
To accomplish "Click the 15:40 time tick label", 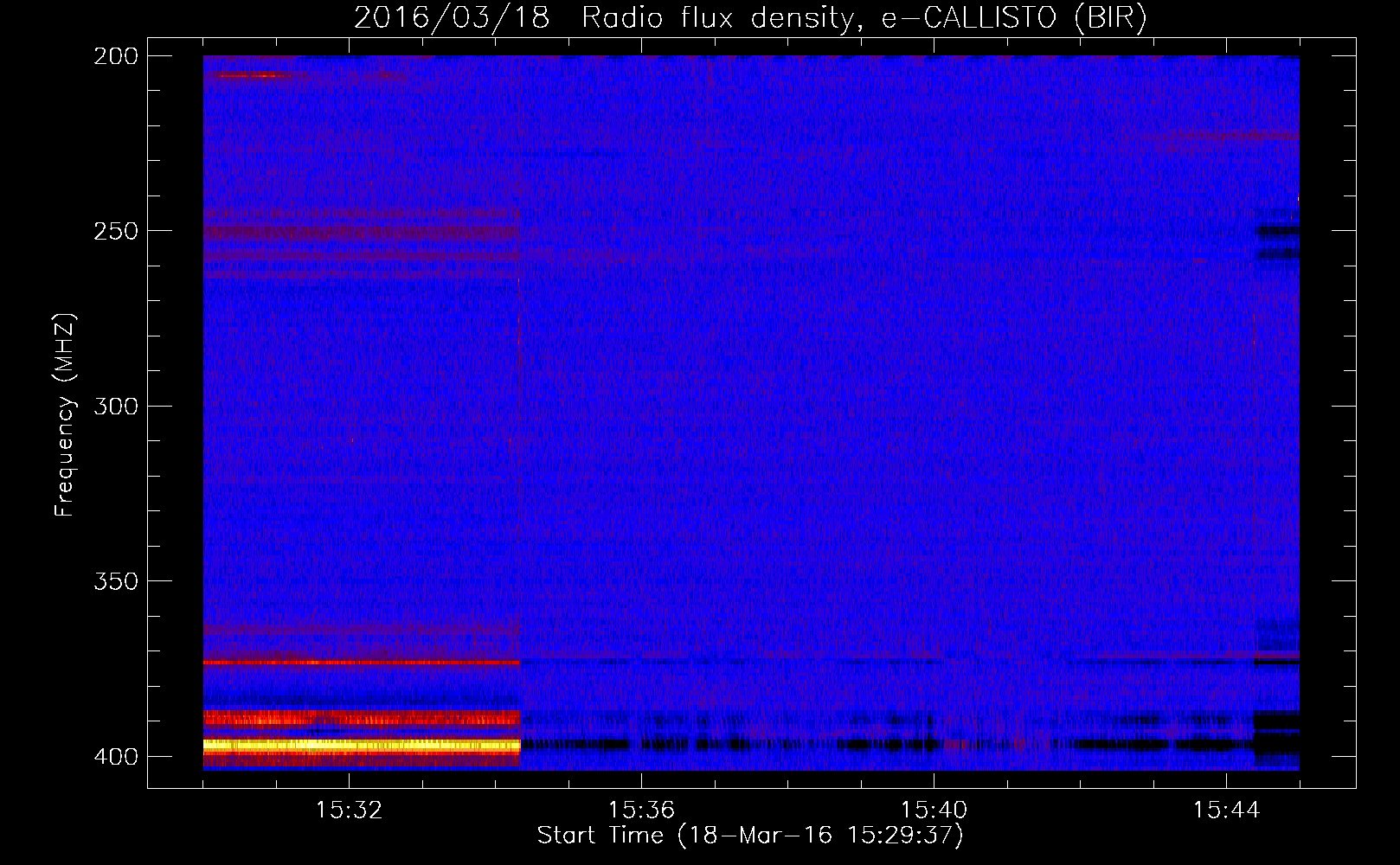I will 934,811.
